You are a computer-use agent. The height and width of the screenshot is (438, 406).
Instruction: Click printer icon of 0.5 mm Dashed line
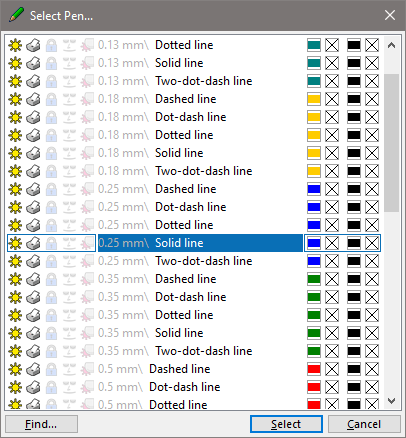33,369
